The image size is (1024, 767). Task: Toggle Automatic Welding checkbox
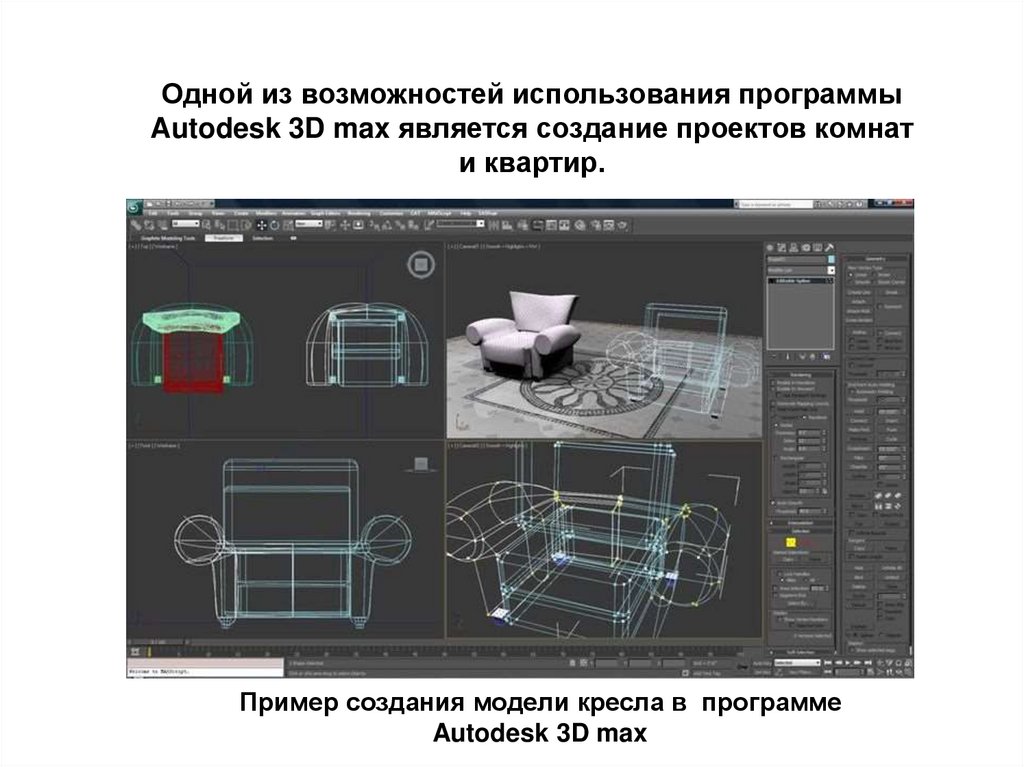point(852,392)
